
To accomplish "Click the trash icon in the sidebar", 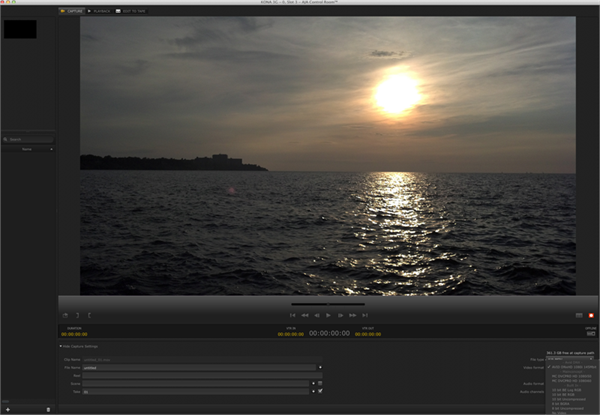I will click(x=48, y=409).
